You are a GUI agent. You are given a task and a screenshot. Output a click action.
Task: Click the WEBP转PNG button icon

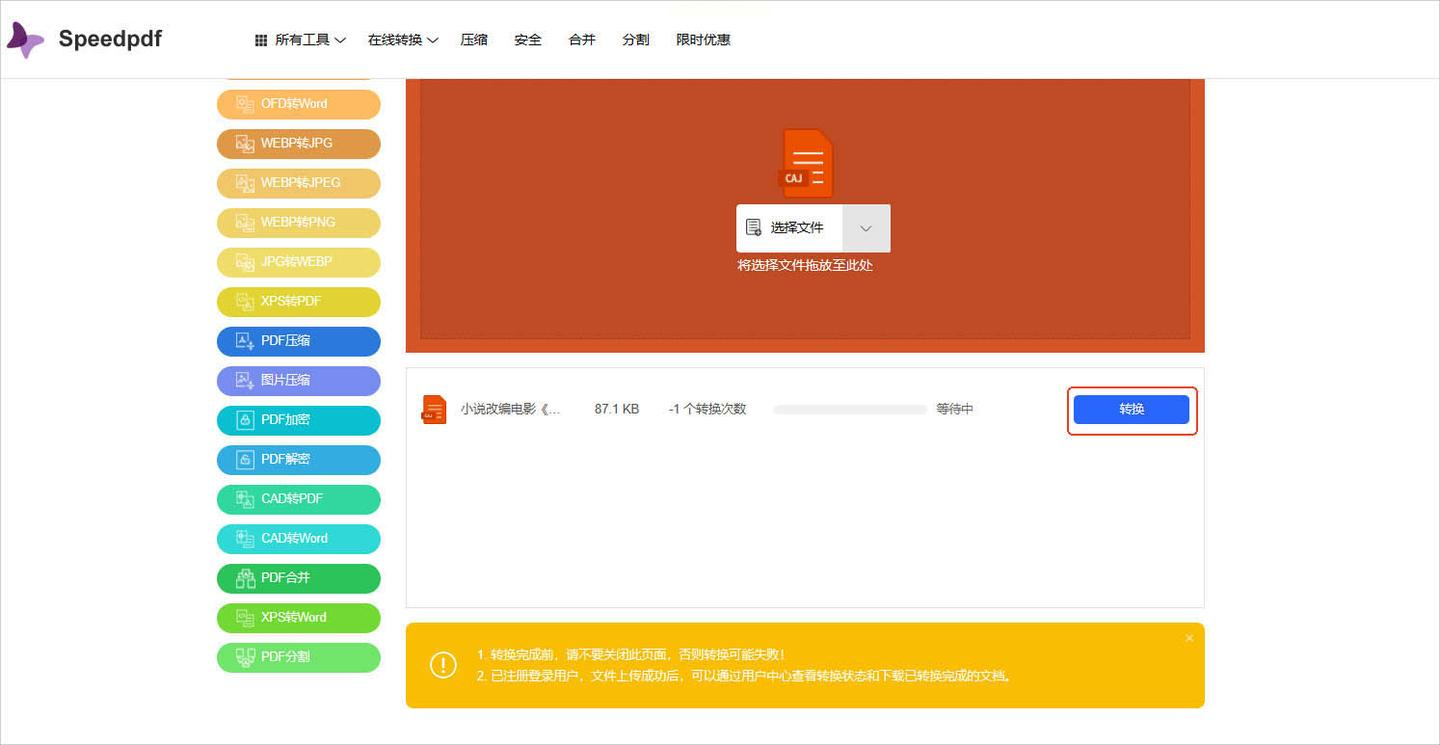[245, 222]
